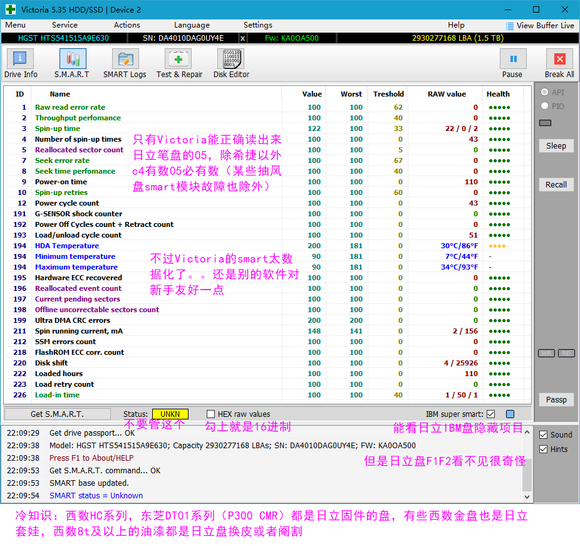Click the x beside serial number
This screenshot has height=546, width=580.
click(x=242, y=38)
